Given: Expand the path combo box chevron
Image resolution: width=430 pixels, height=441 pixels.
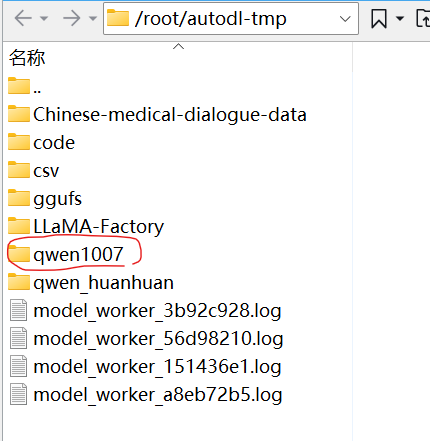Looking at the screenshot, I should 345,19.
